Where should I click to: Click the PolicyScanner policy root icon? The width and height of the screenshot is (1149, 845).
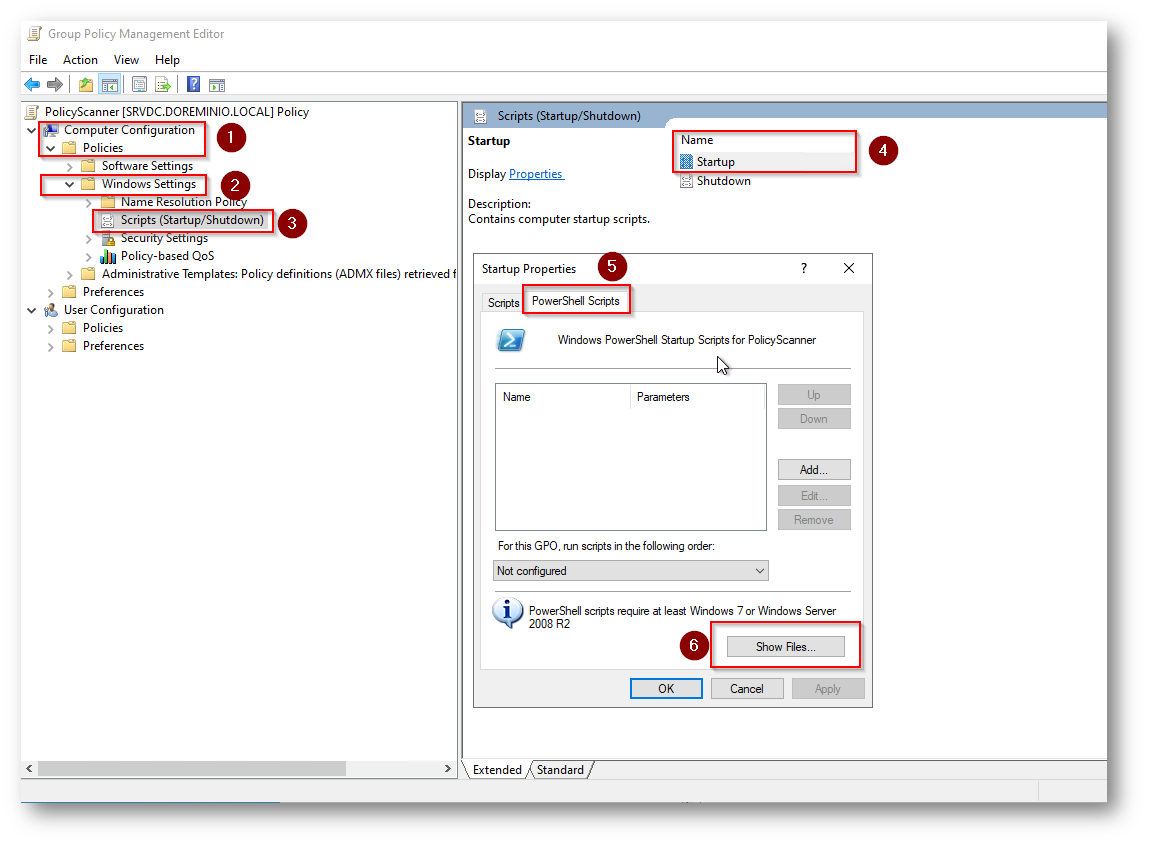click(32, 112)
